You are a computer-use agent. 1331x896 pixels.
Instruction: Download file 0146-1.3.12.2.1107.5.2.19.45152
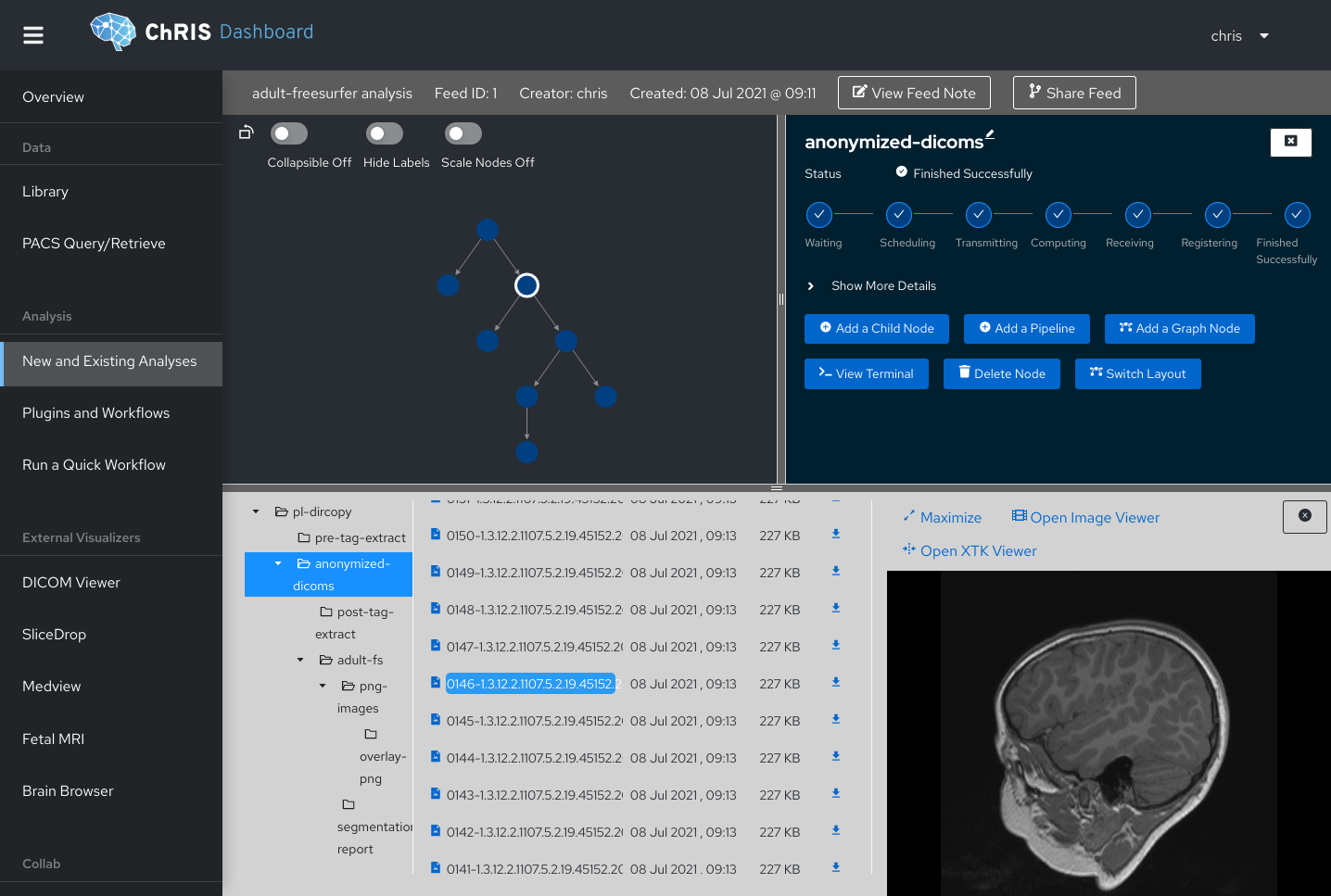coord(835,683)
